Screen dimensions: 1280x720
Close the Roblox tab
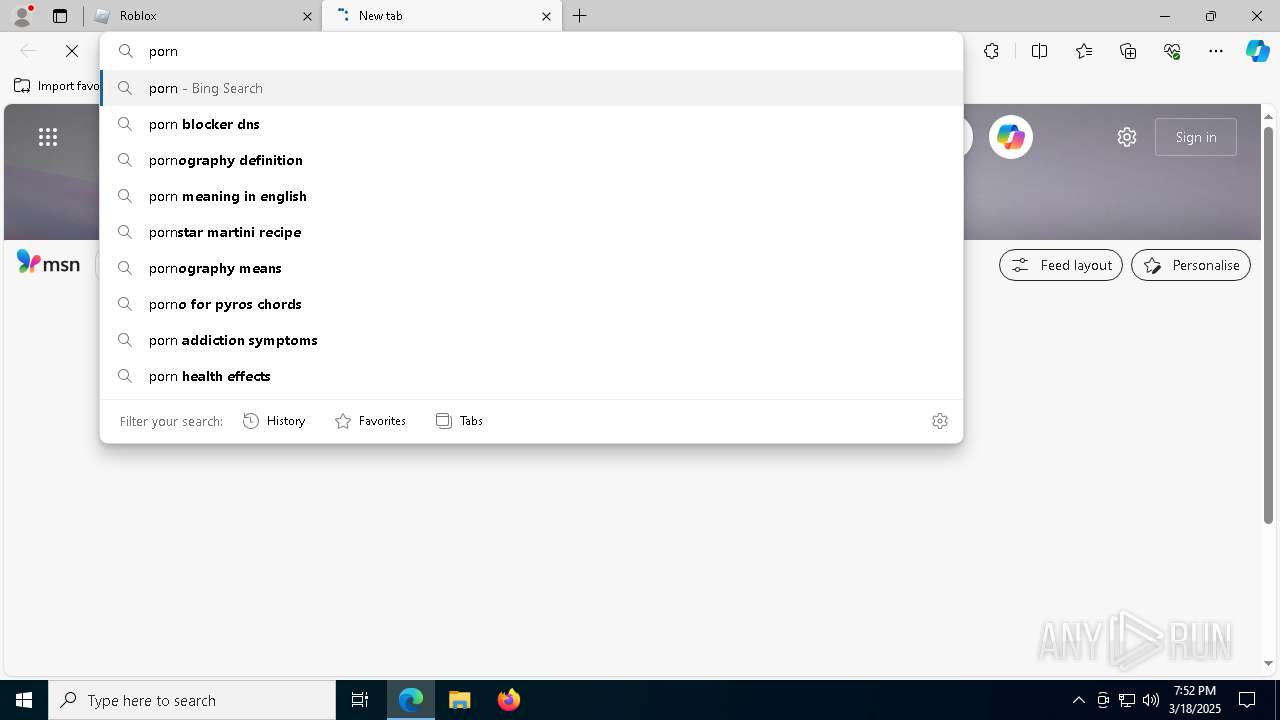point(307,16)
